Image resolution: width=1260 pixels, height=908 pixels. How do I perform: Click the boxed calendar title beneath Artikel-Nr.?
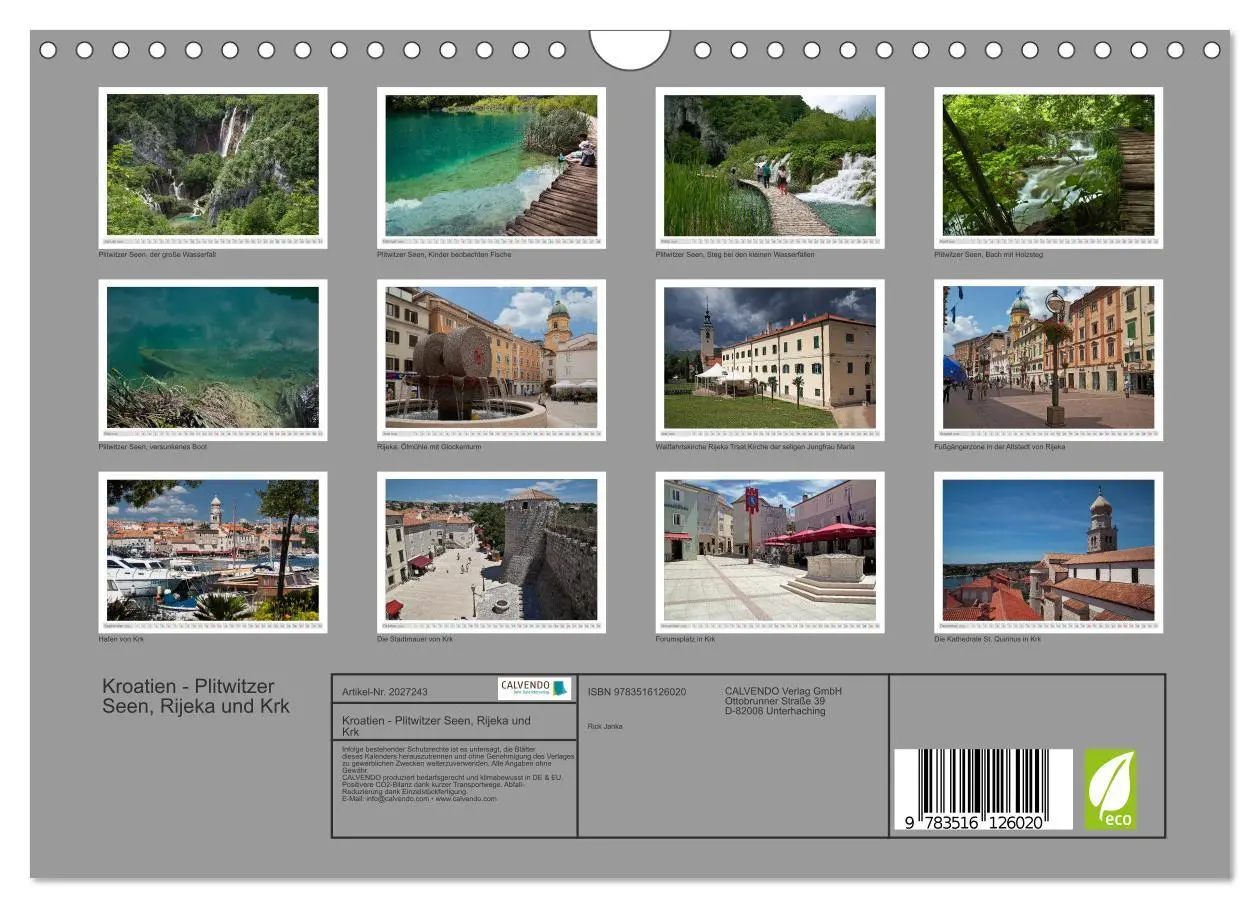[436, 726]
